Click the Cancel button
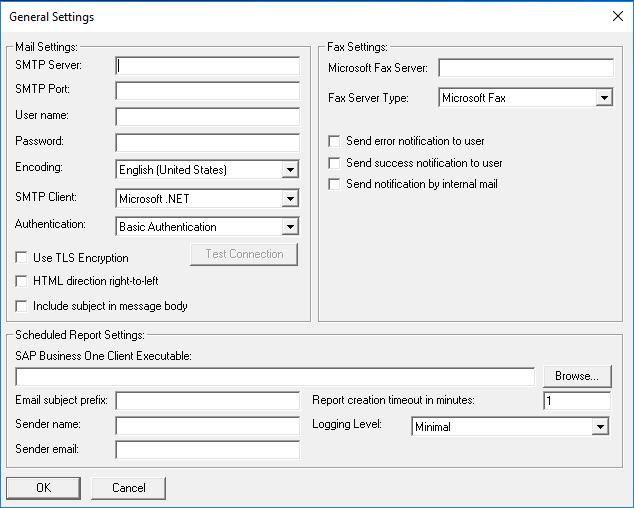This screenshot has height=508, width=634. (x=128, y=488)
